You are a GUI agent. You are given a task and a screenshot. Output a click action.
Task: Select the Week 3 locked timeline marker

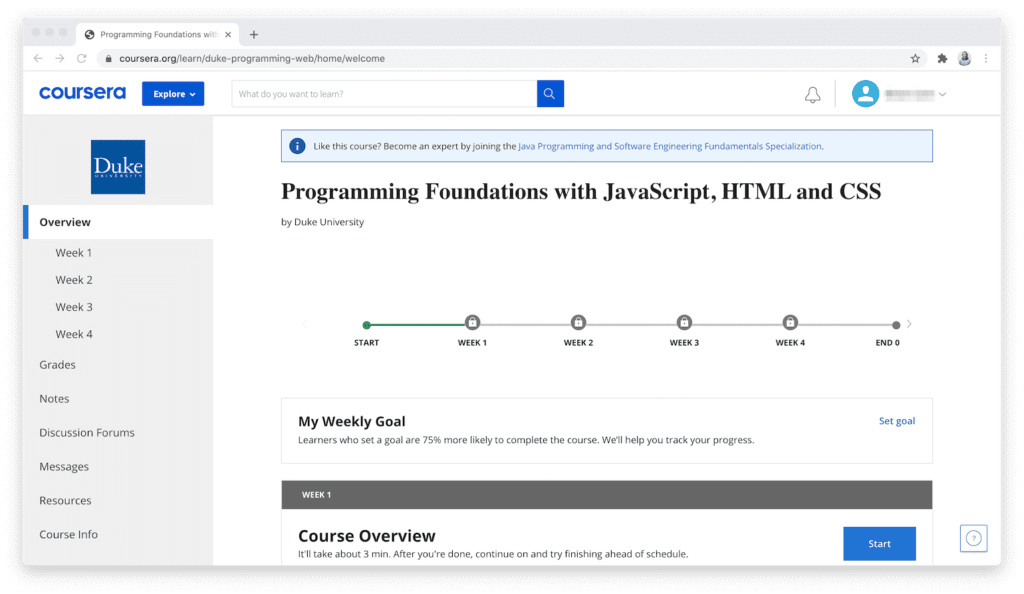pyautogui.click(x=684, y=322)
